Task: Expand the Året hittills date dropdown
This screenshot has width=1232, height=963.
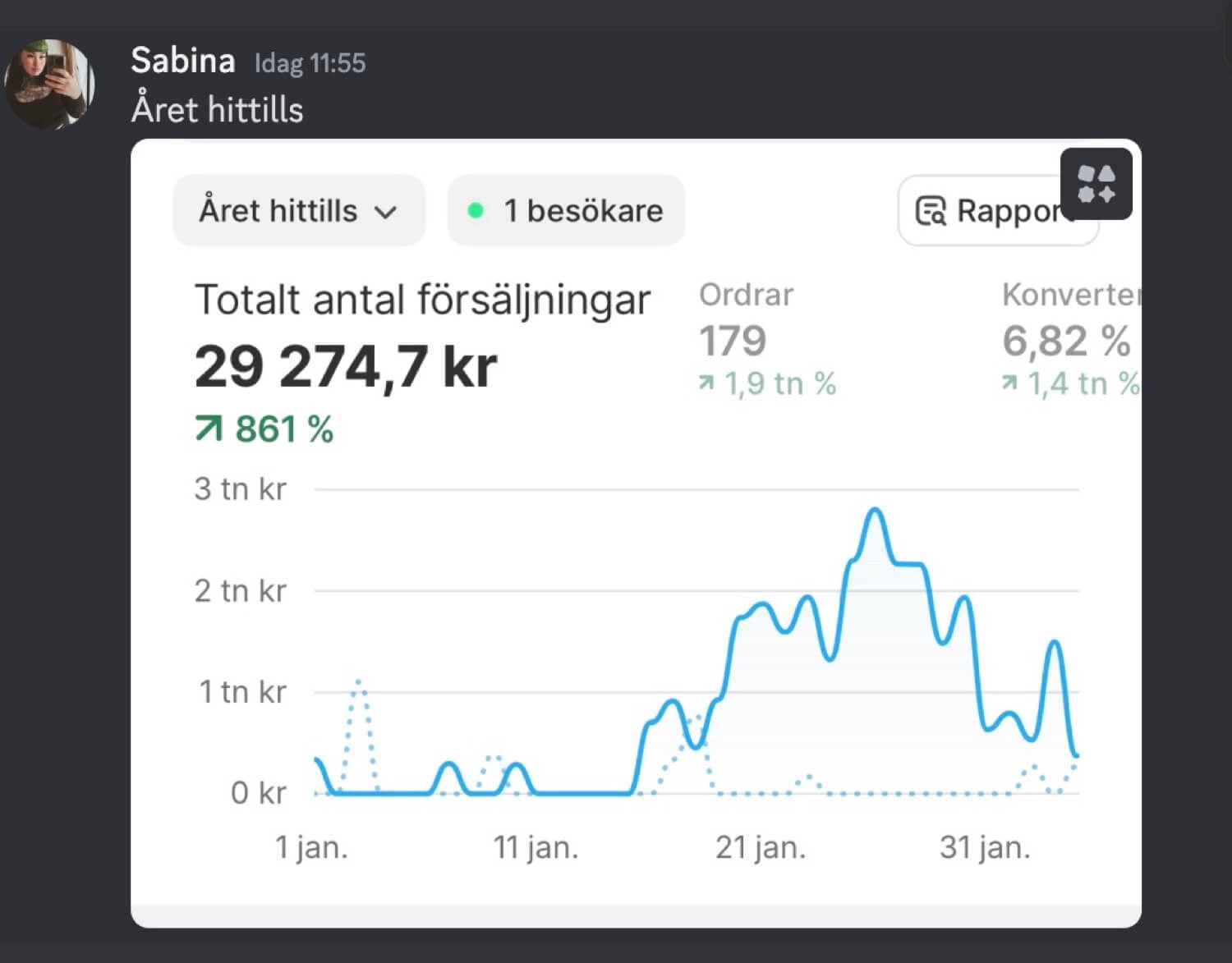Action: coord(298,211)
